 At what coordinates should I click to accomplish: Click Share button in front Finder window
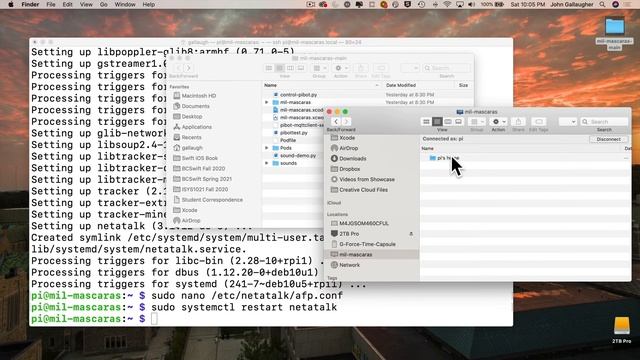pyautogui.click(x=518, y=122)
